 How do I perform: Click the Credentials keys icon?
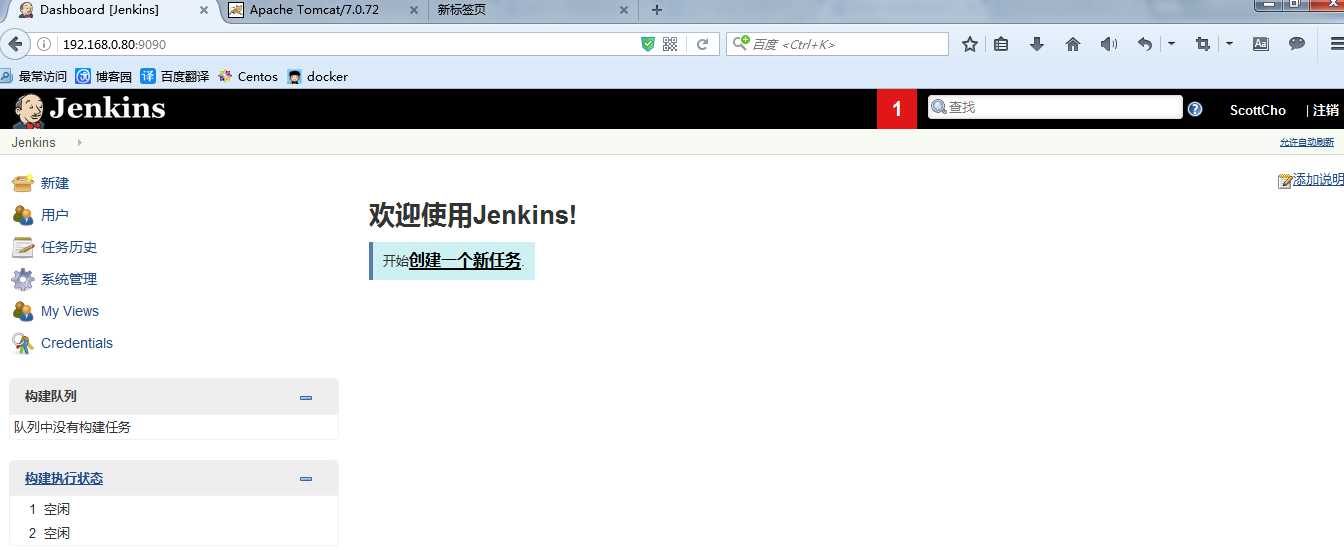(x=23, y=343)
